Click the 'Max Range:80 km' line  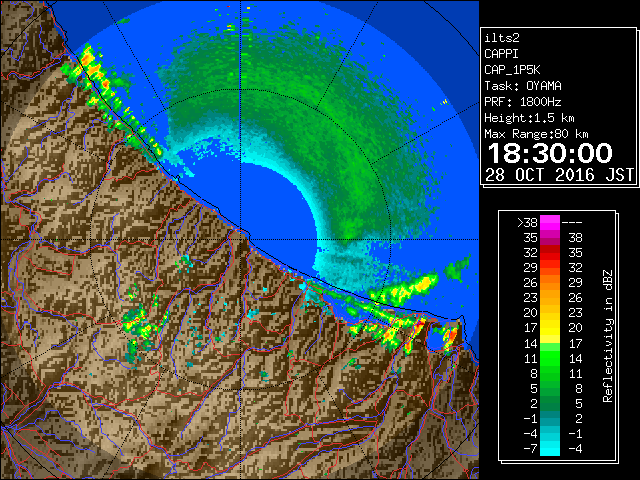(x=536, y=134)
